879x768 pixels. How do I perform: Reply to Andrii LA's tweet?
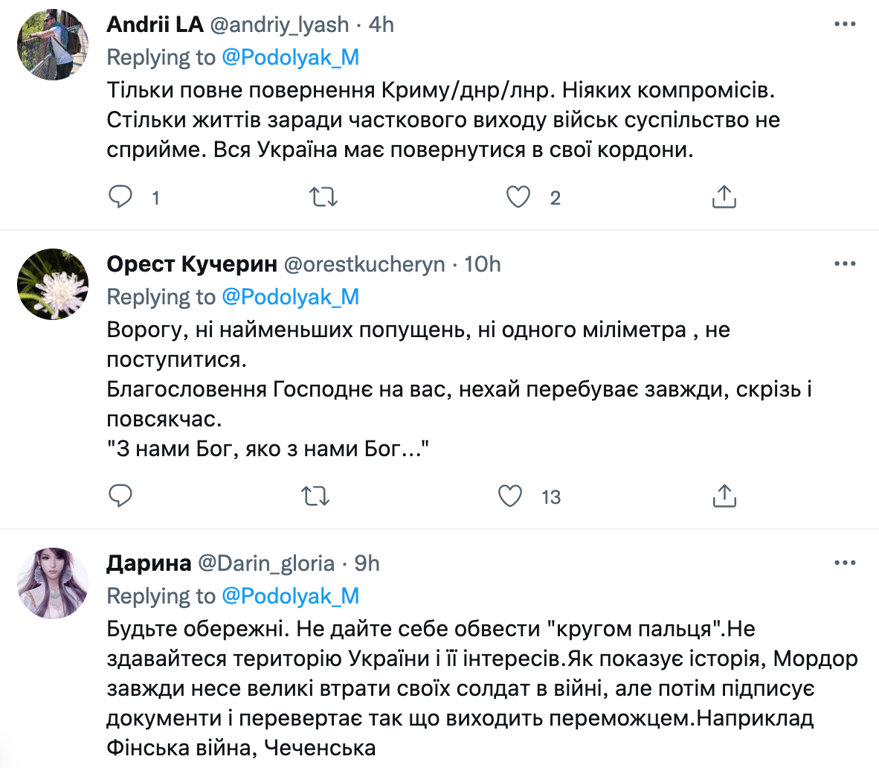(121, 197)
